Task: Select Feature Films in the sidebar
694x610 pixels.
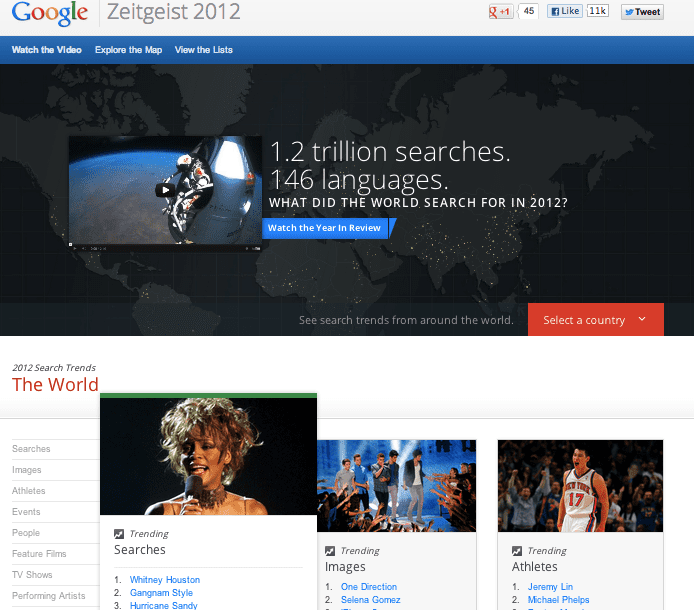Action: (x=39, y=553)
